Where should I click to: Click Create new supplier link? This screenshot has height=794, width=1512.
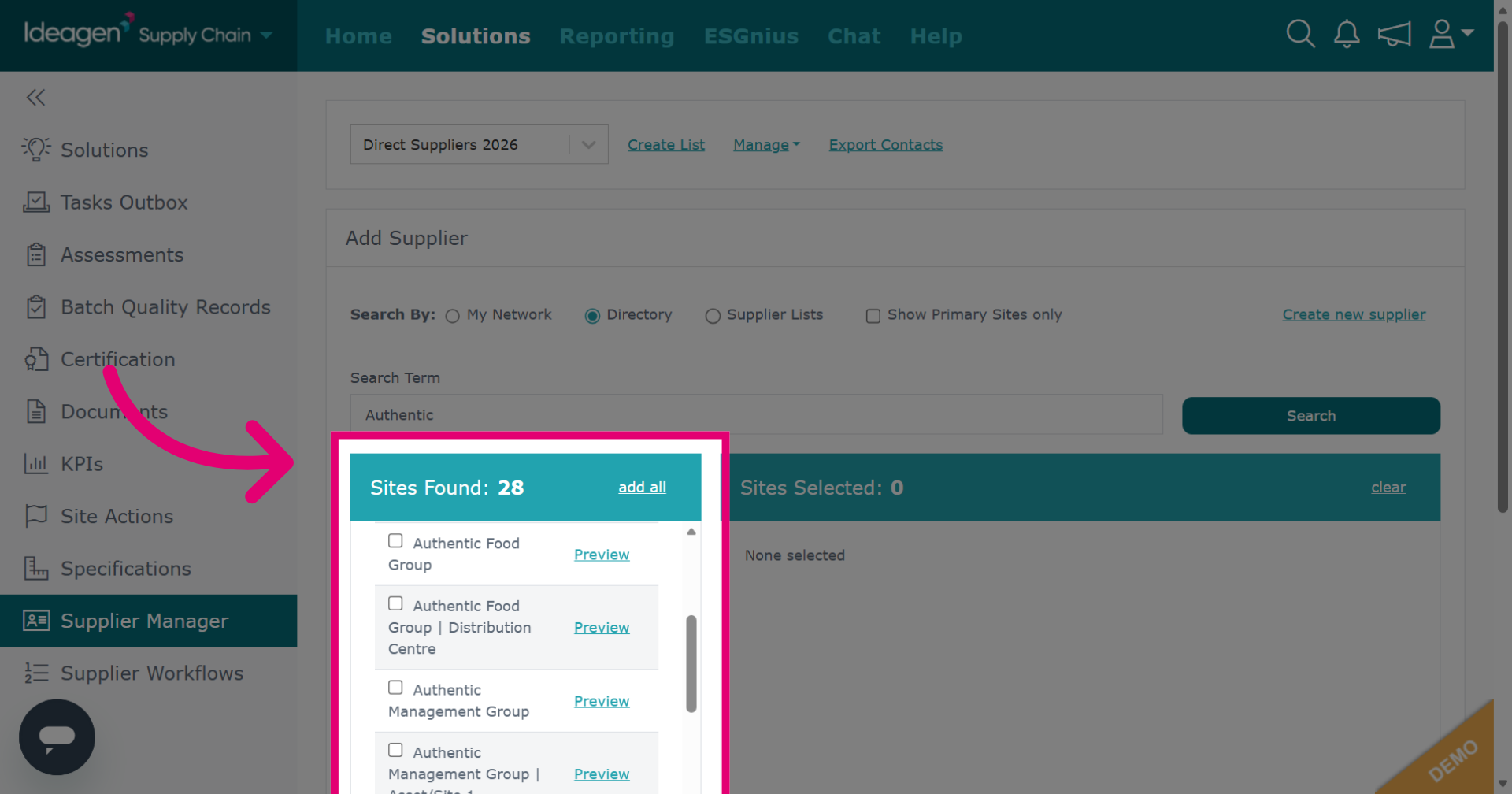1354,314
